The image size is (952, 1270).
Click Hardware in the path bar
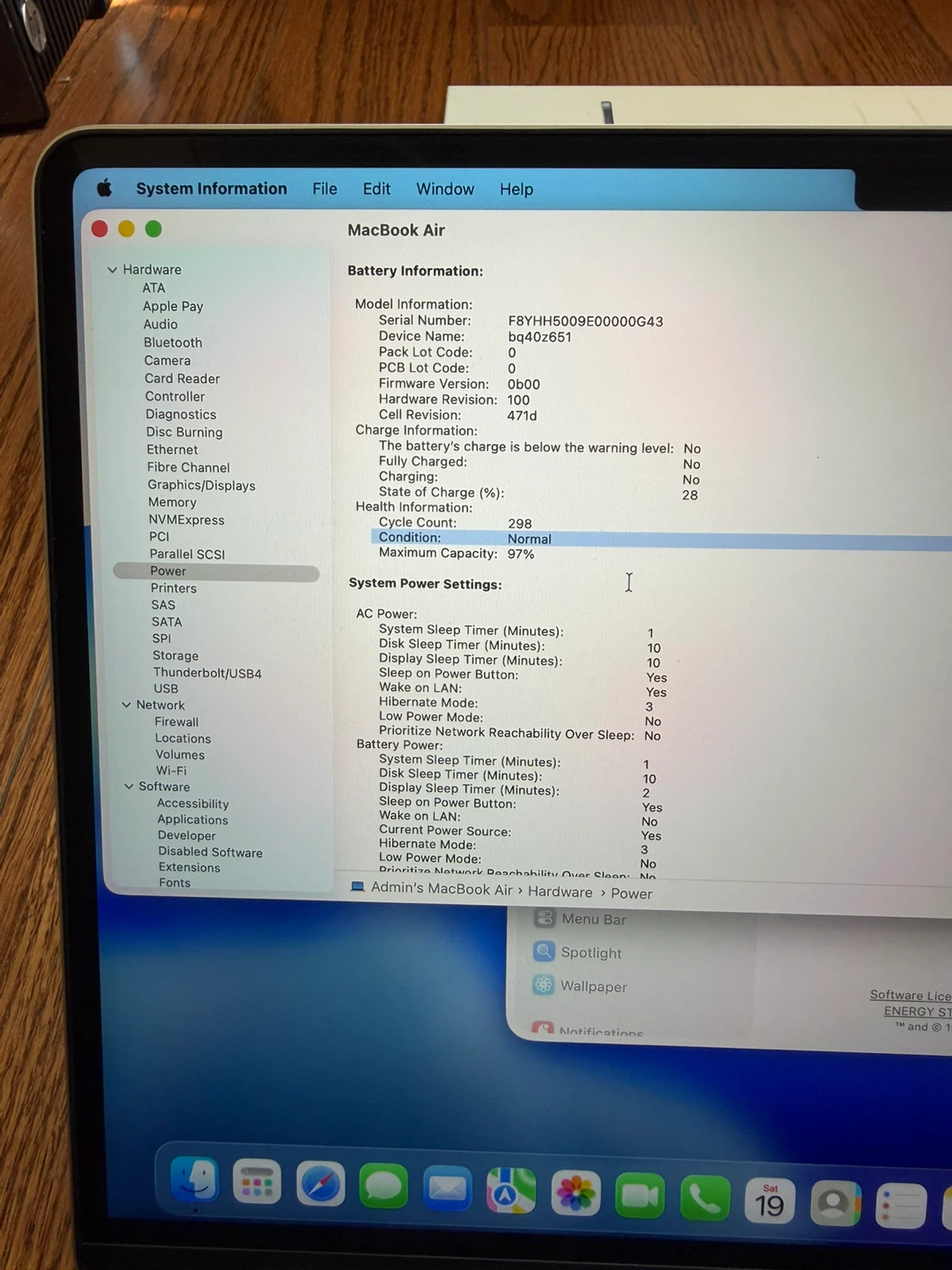(x=561, y=892)
